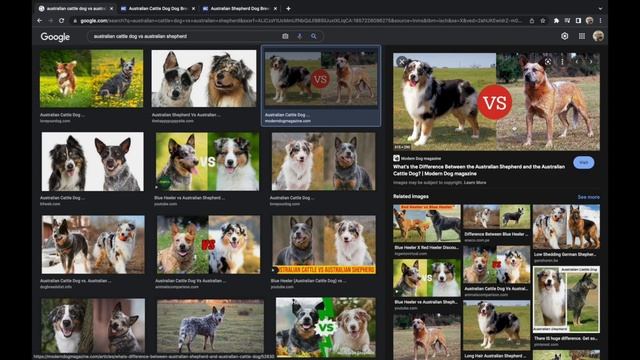Search by image with camera icon
The image size is (640, 360).
coord(285,36)
